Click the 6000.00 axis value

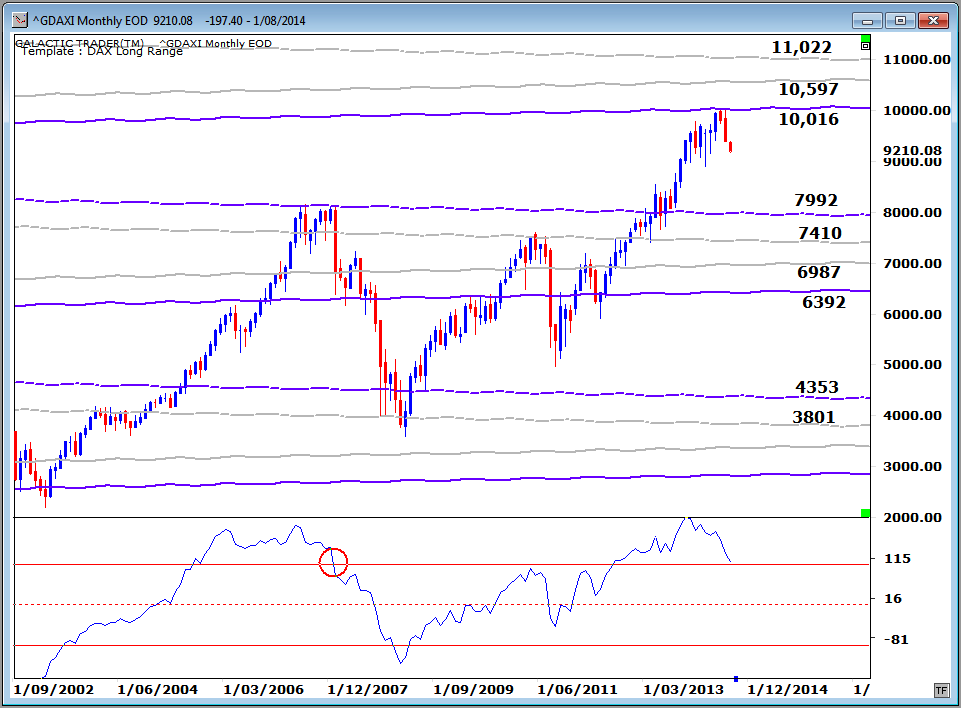pyautogui.click(x=912, y=314)
